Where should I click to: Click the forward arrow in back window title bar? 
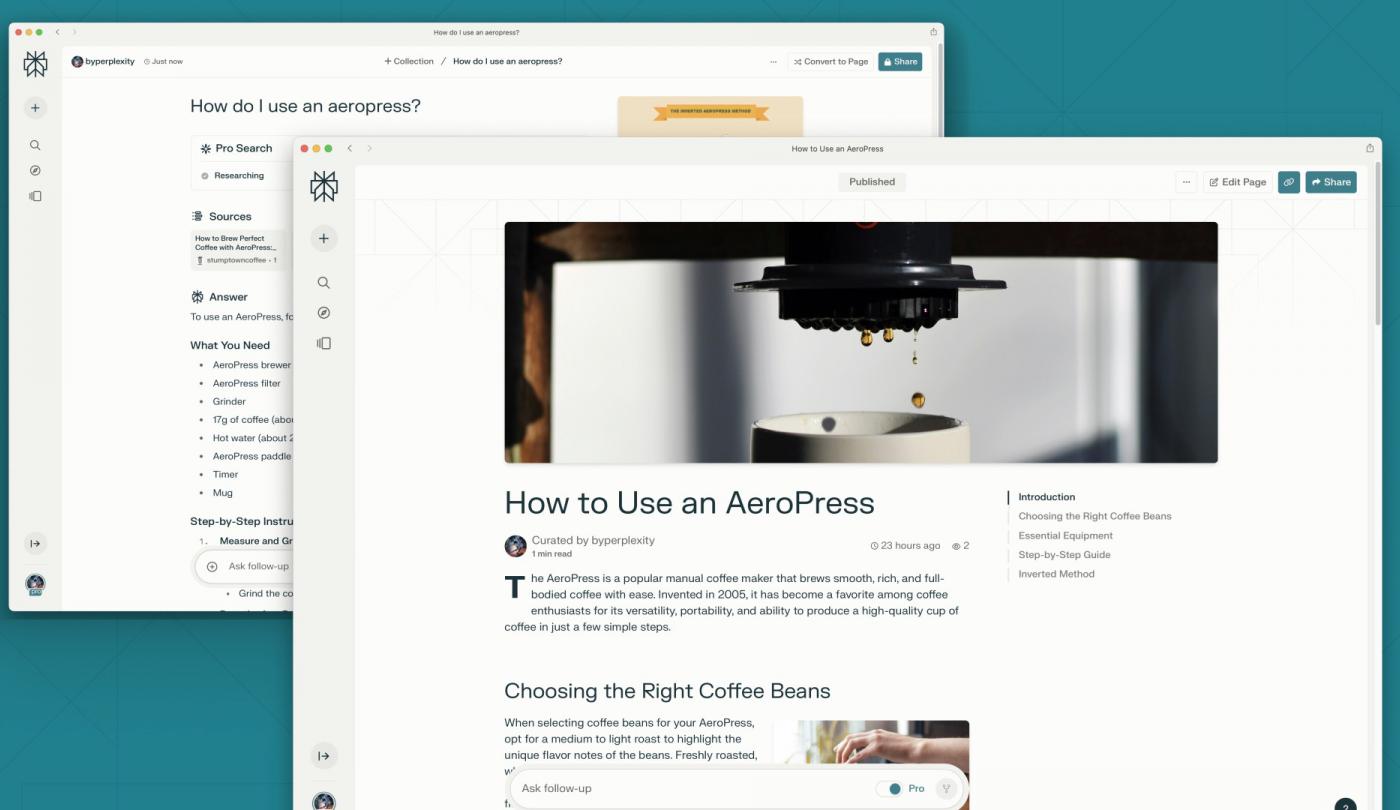click(74, 32)
